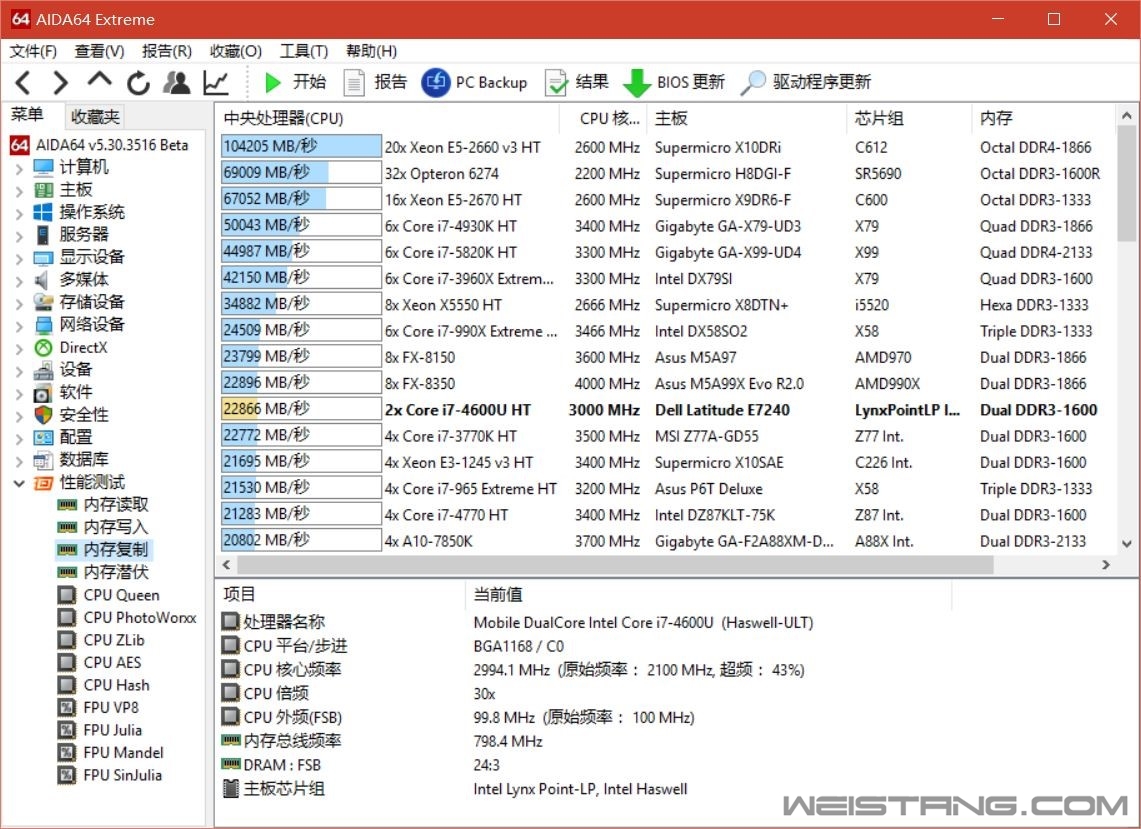Expand the 主板 tree node

[x=19, y=191]
